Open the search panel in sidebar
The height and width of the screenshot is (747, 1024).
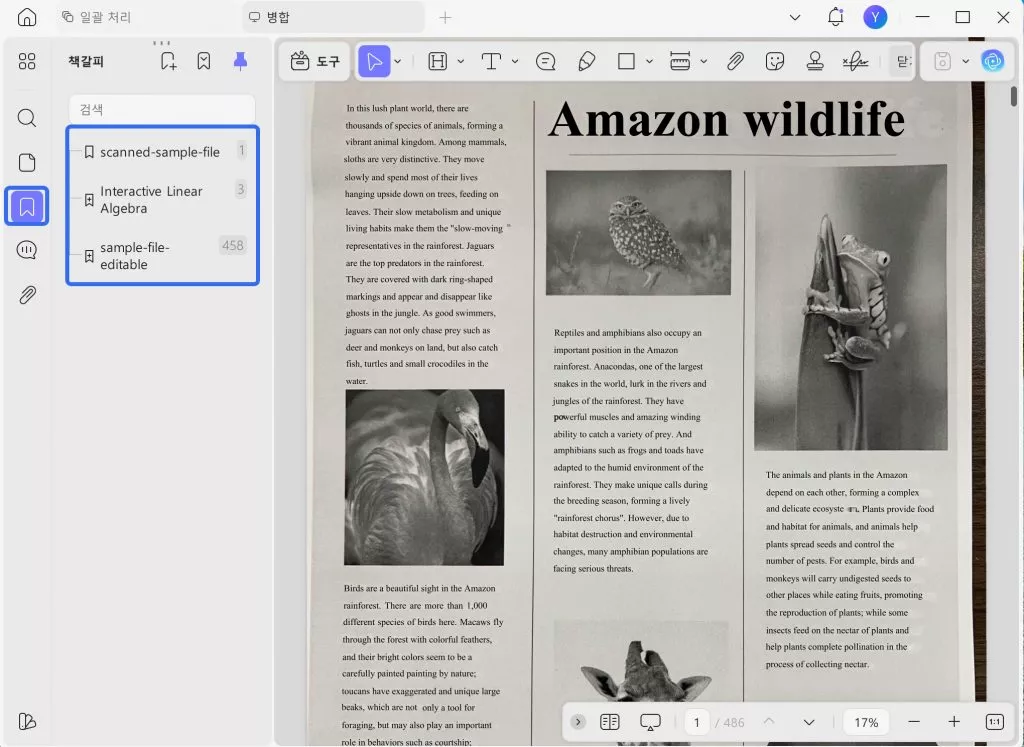[27, 118]
